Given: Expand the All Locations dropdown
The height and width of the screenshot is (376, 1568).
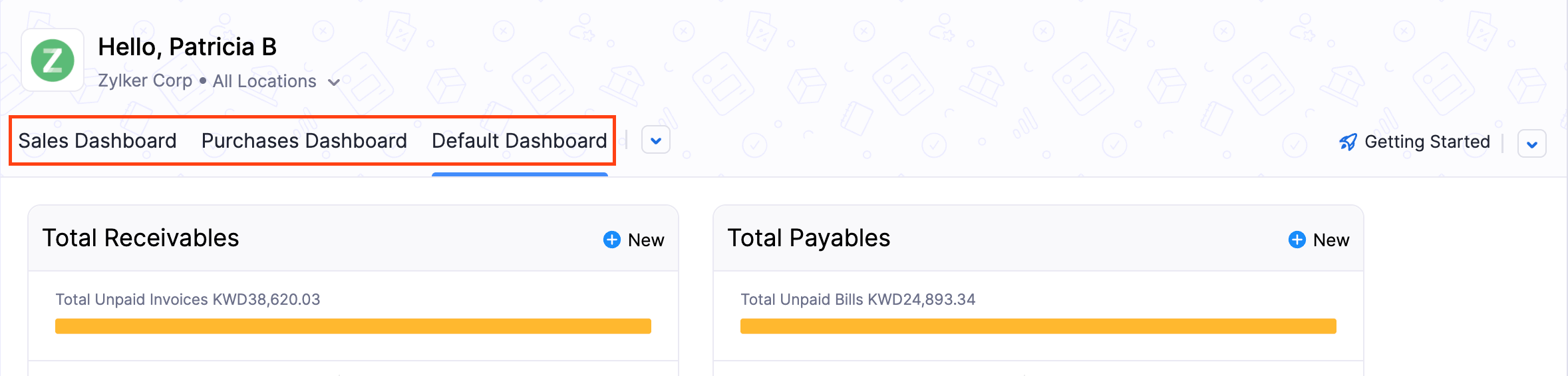Looking at the screenshot, I should pos(334,82).
